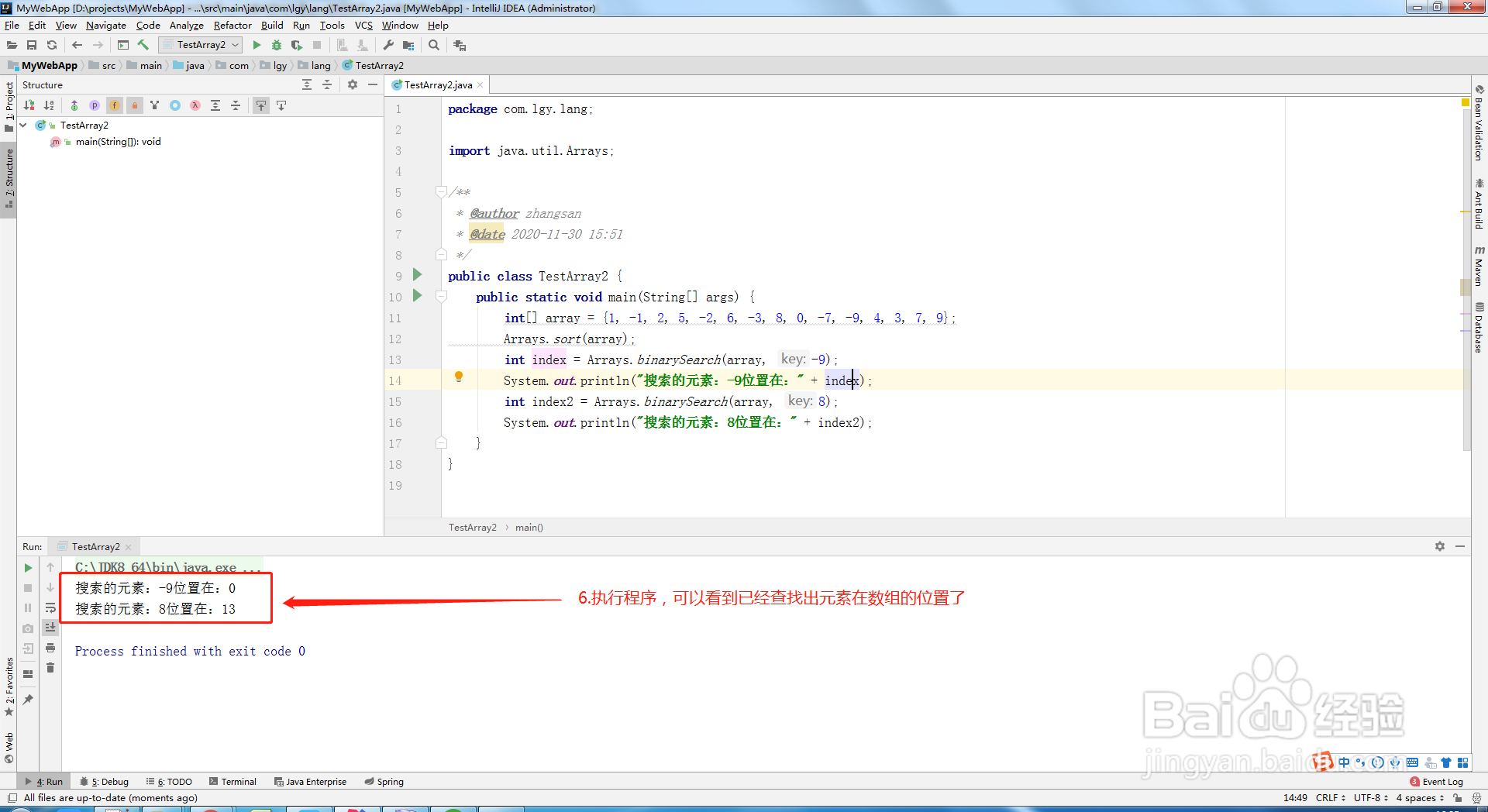Run with coverage from the main toolbar

pos(297,45)
